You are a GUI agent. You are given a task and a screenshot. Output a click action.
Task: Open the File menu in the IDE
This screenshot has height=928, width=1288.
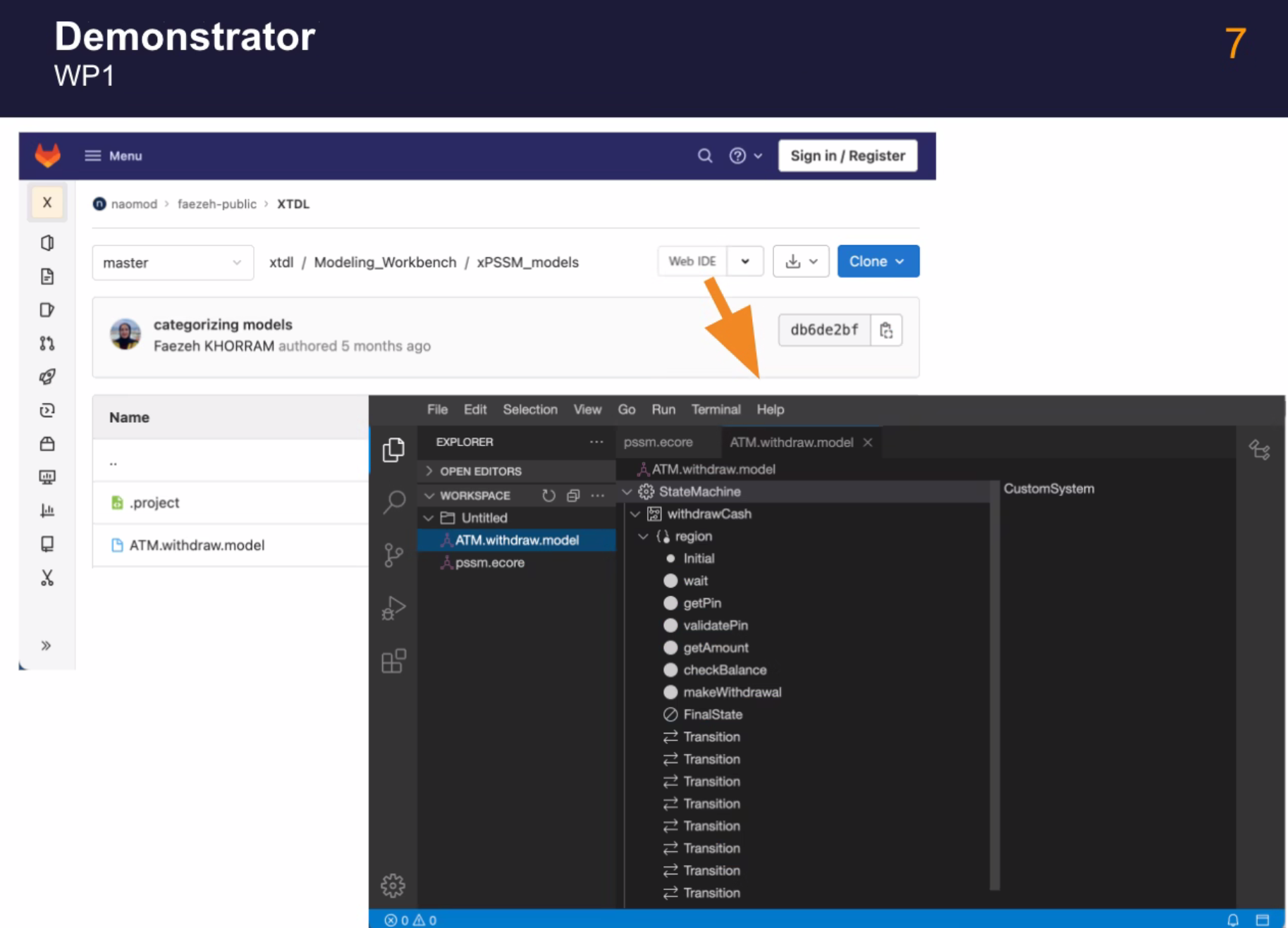(x=437, y=409)
